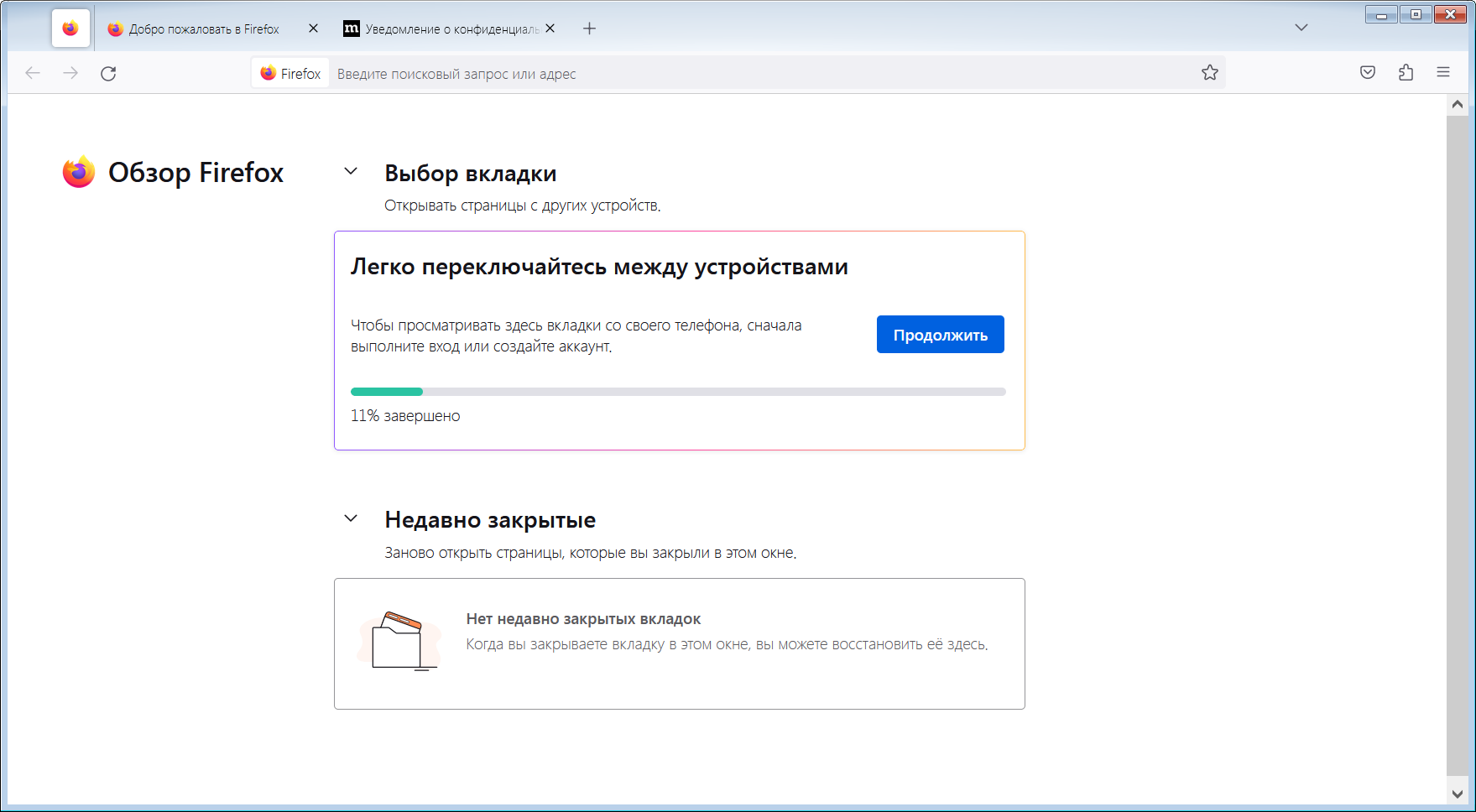Minimize the Firefox window
Screen dimensions: 1476x812
[x=1381, y=14]
